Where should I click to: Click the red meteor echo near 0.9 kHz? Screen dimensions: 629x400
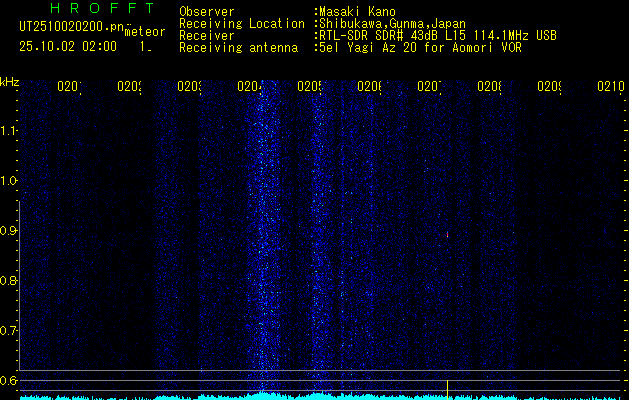point(447,234)
